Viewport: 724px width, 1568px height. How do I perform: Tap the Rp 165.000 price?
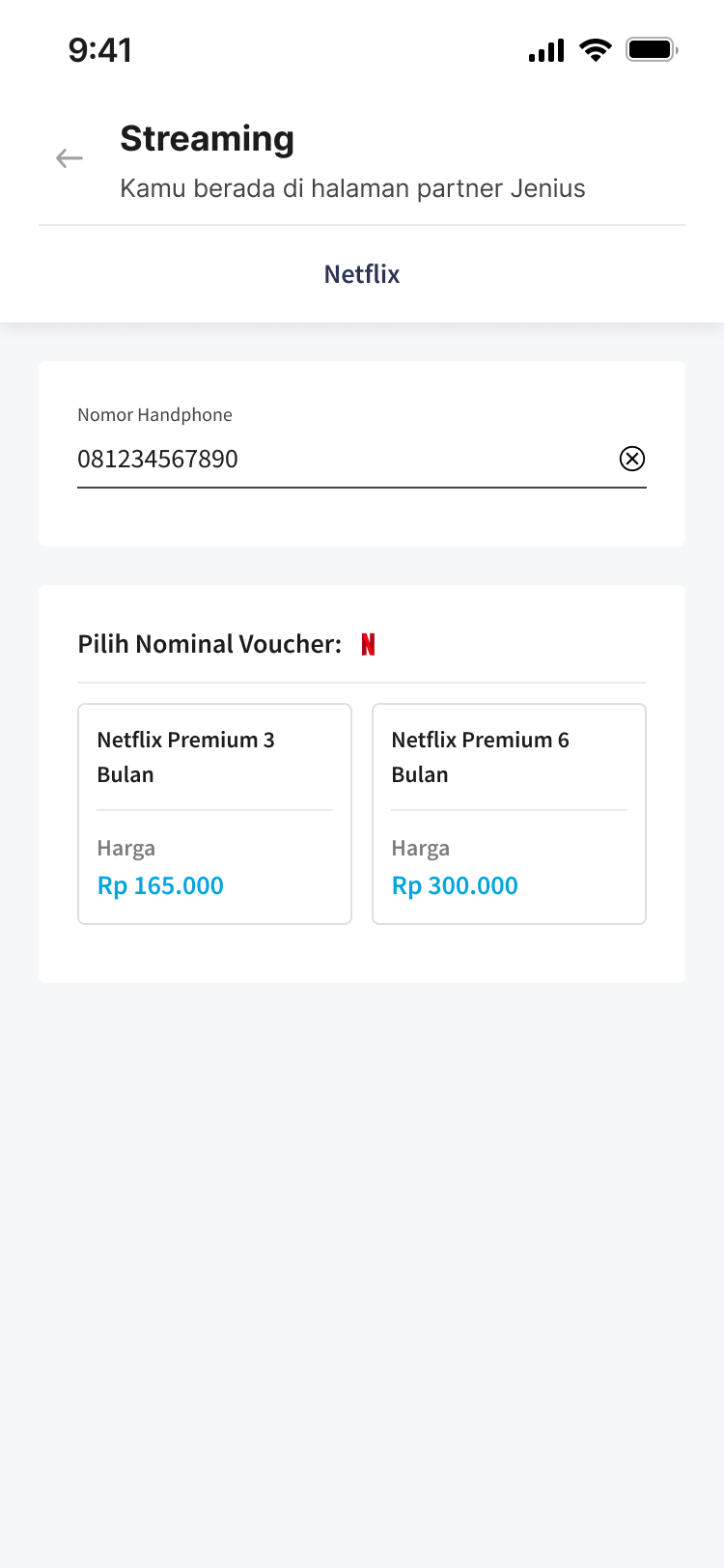click(160, 885)
